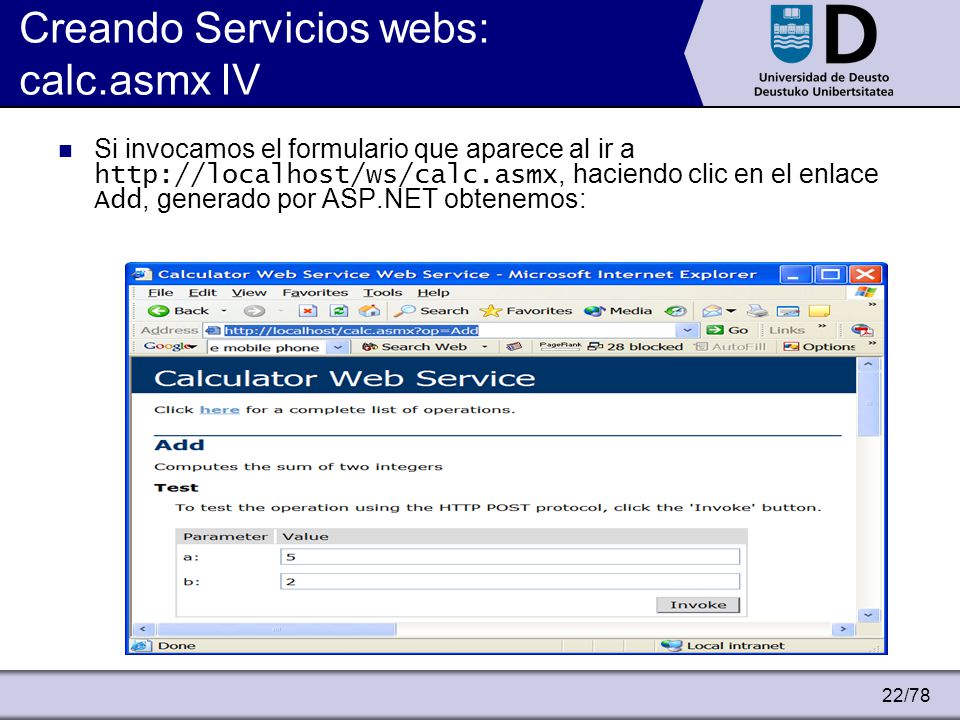This screenshot has height=720, width=960.
Task: Click the Links toolbar label
Action: pos(787,330)
